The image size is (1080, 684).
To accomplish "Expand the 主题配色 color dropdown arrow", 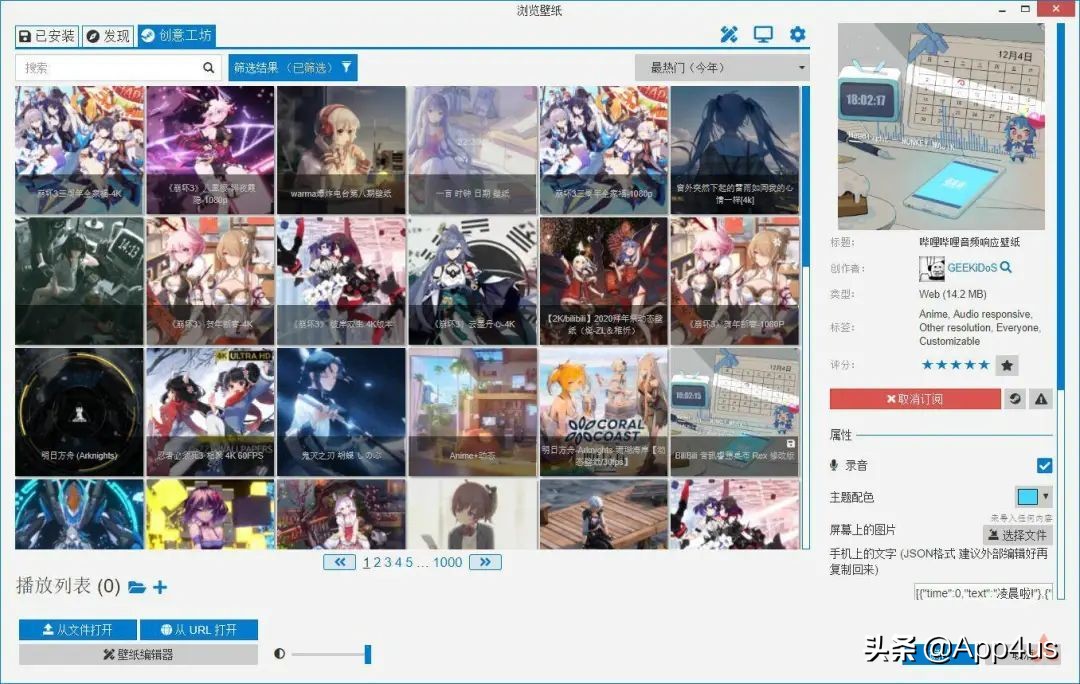I will coord(1046,496).
